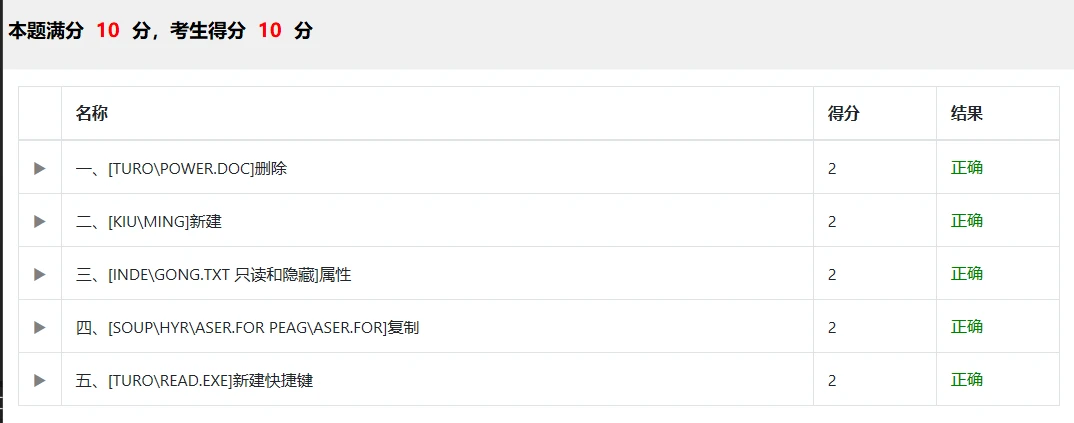The height and width of the screenshot is (423, 1074).
Task: Click the red full-score number after 本题满分
Action: tap(108, 31)
